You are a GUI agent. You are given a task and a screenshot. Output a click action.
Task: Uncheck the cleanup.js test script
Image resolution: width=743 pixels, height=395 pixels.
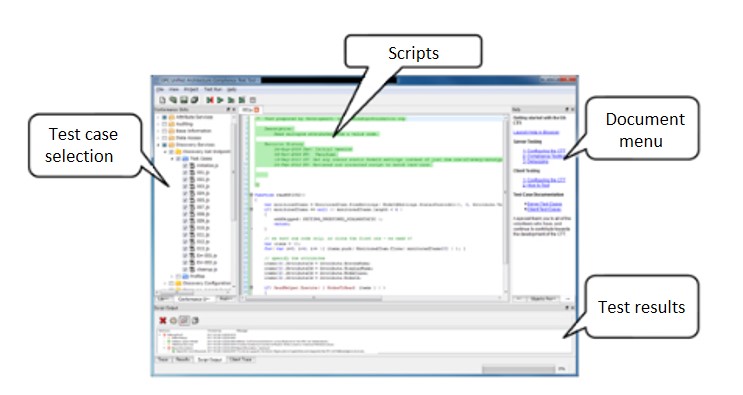tap(185, 269)
